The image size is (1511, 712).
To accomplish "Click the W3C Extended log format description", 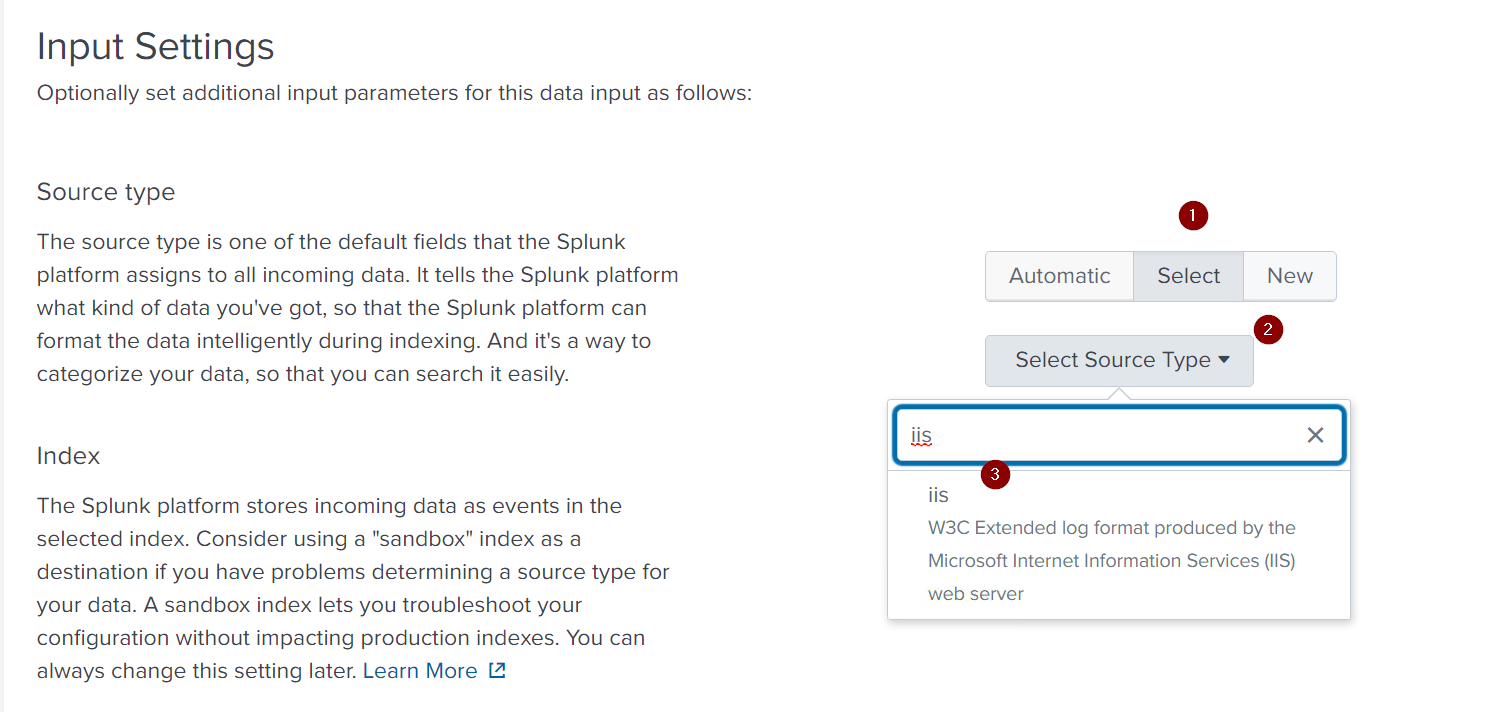I will point(1111,561).
